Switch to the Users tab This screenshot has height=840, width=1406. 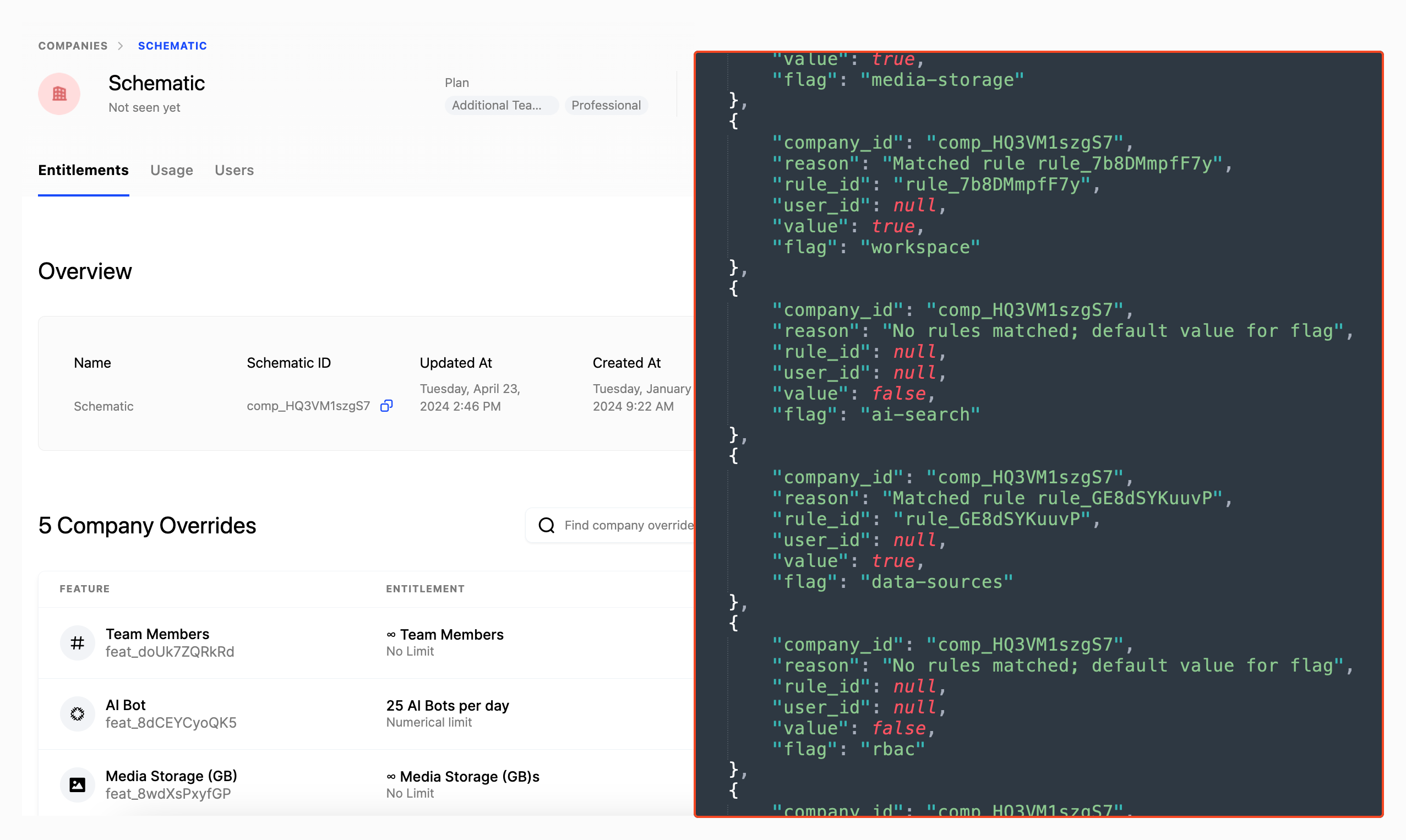(234, 171)
